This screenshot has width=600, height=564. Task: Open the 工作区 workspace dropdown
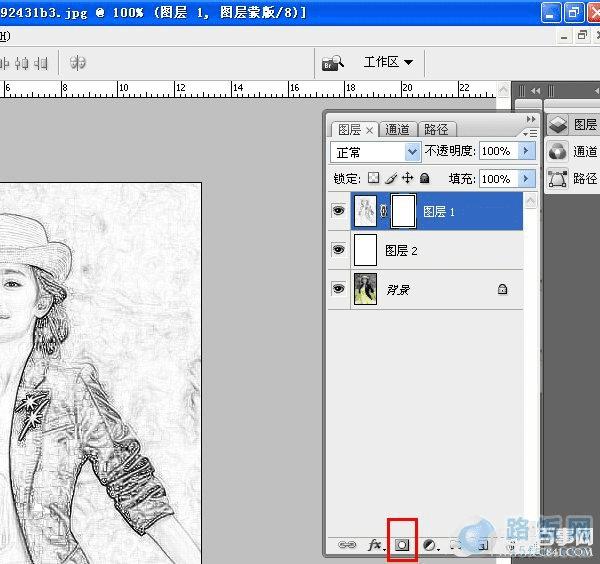point(388,62)
